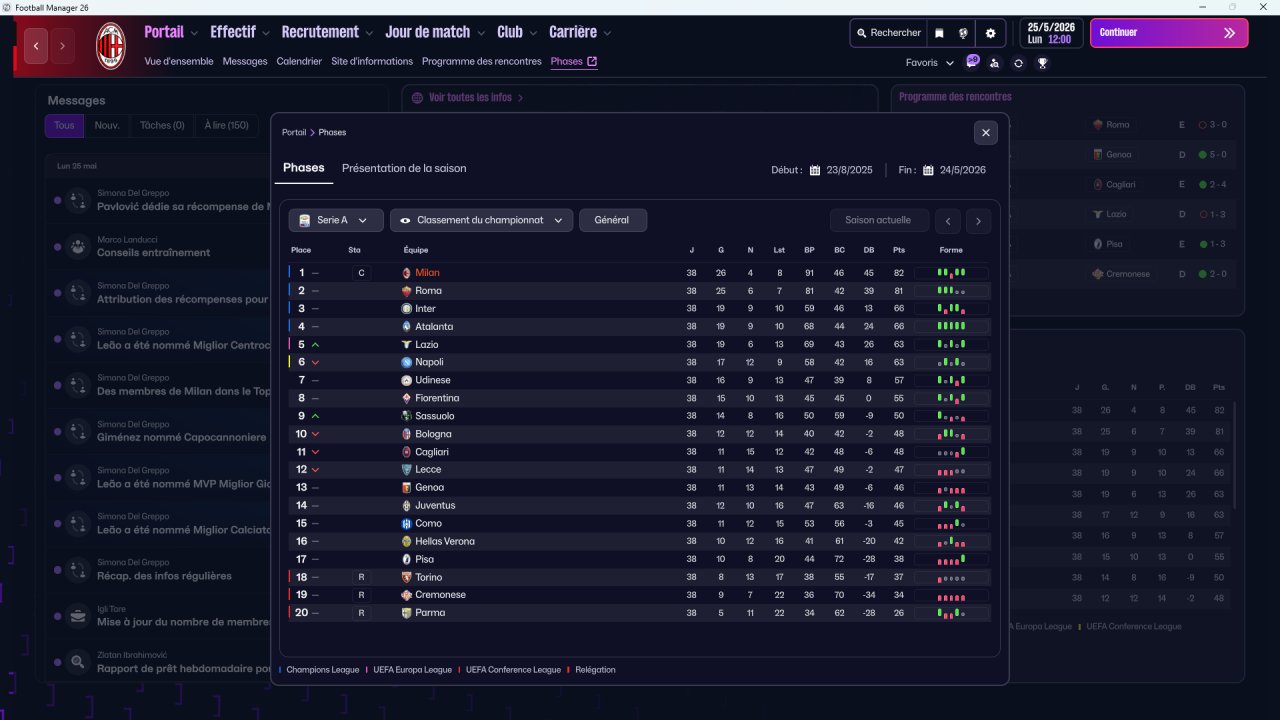This screenshot has height=720, width=1280.
Task: Open the Serie A competition dropdown
Action: click(336, 220)
